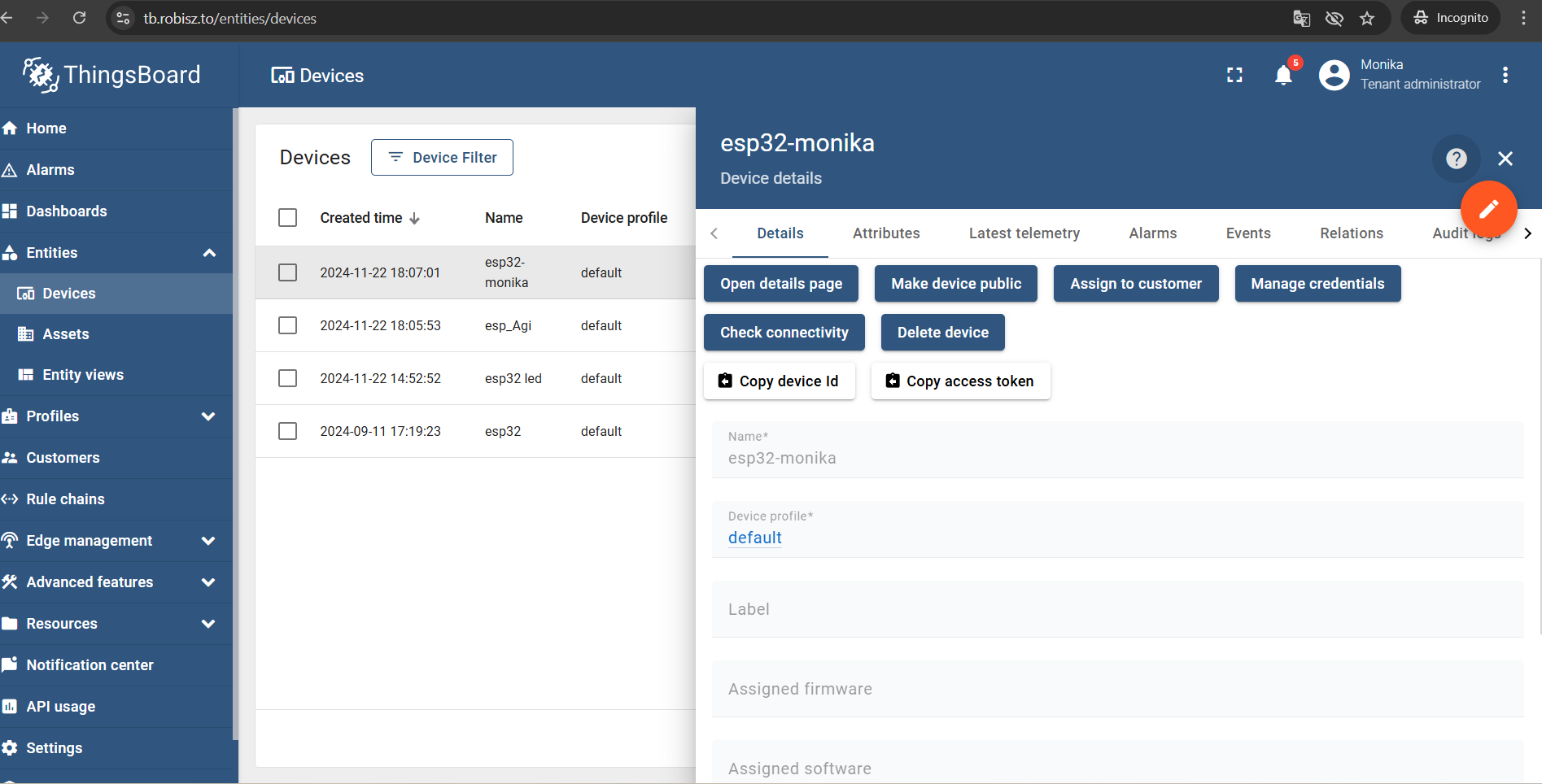Open Settings in sidebar

coord(116,748)
